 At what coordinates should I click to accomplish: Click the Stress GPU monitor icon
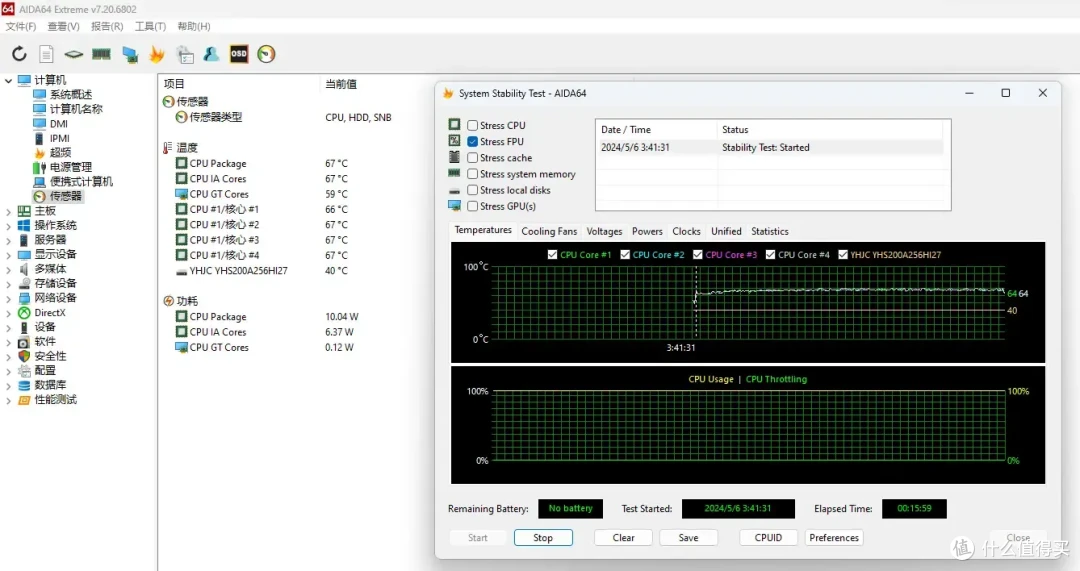(x=455, y=205)
